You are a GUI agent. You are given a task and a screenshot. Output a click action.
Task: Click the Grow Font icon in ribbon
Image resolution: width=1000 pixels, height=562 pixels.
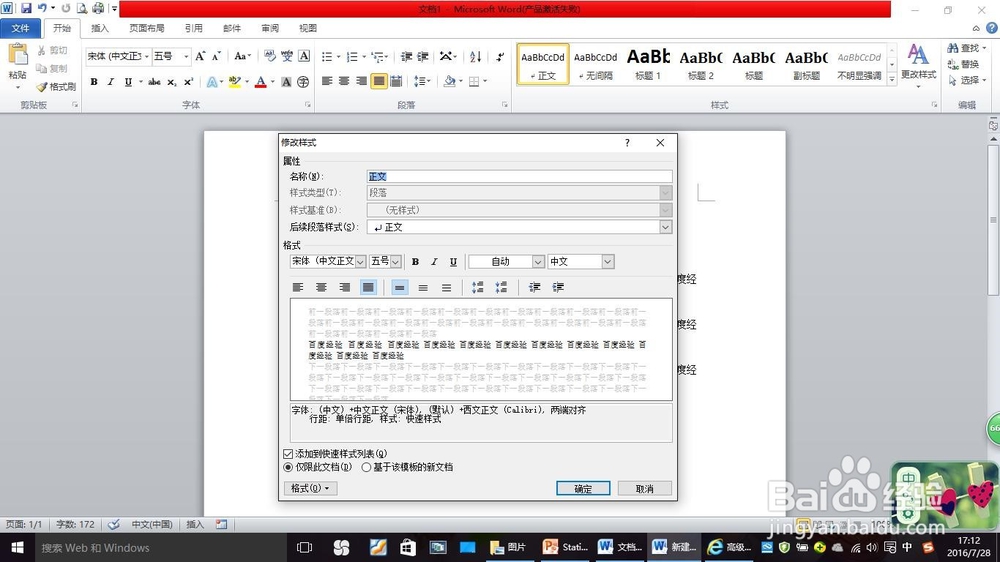(200, 56)
